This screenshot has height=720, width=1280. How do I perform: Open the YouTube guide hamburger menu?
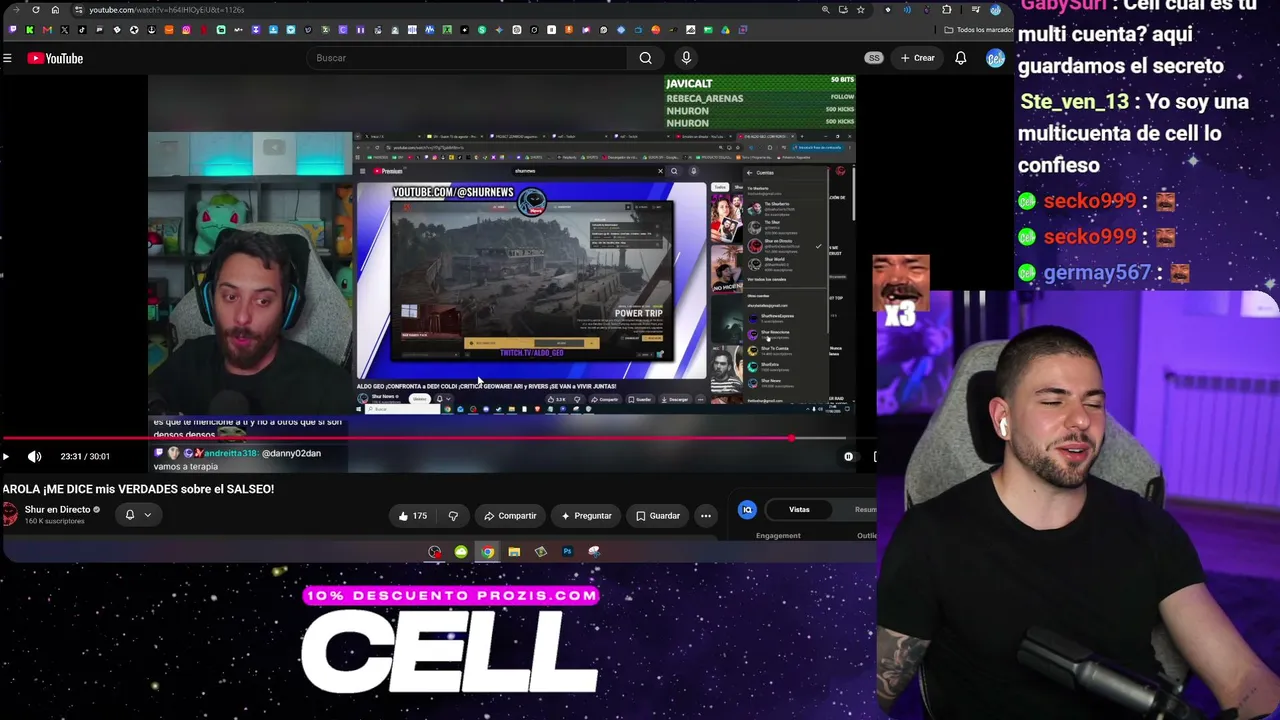click(7, 58)
